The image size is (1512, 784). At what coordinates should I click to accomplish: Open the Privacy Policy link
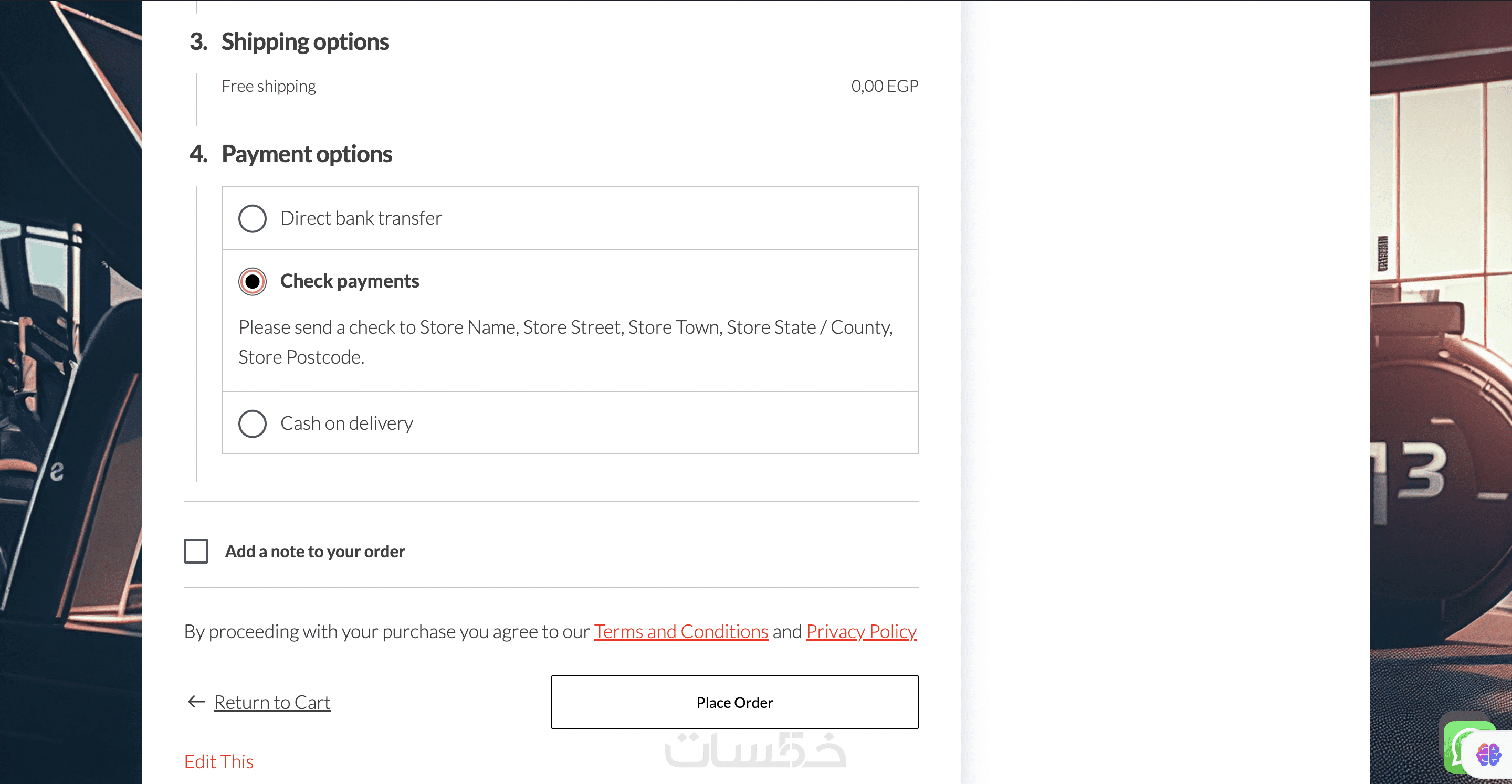click(x=861, y=631)
